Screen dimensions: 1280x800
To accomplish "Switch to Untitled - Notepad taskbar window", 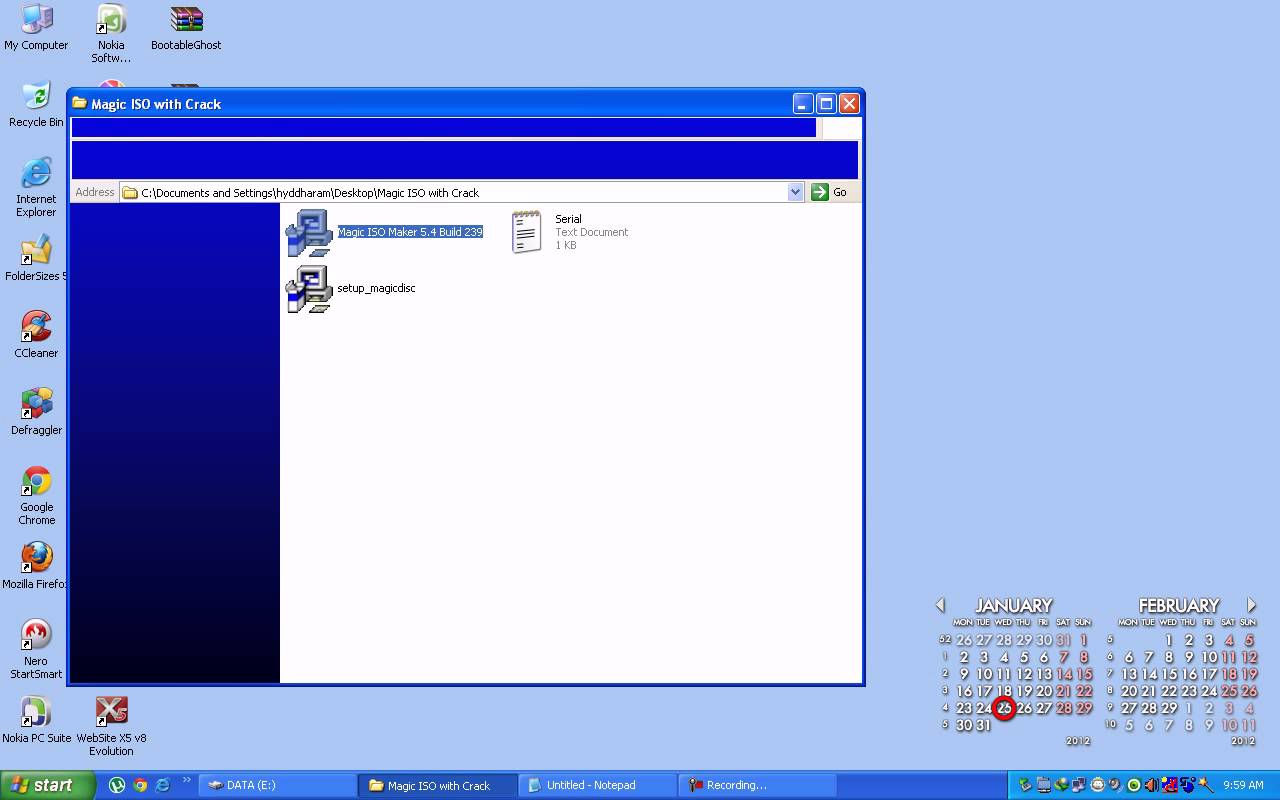I will point(598,785).
